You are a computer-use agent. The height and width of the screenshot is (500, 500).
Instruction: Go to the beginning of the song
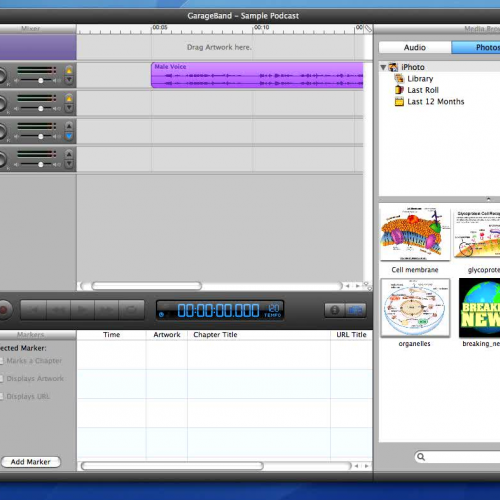(34, 310)
